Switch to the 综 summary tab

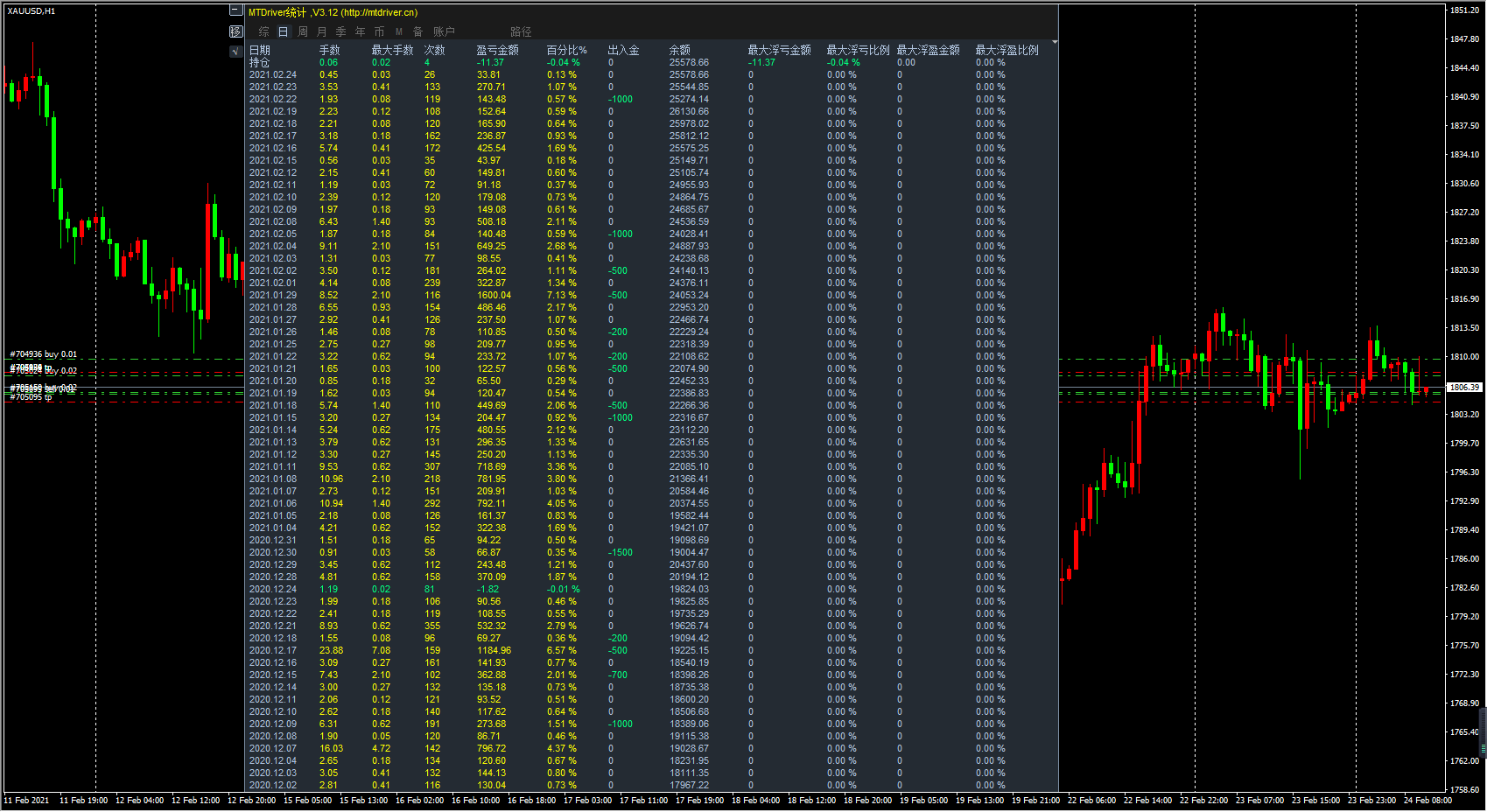(263, 31)
